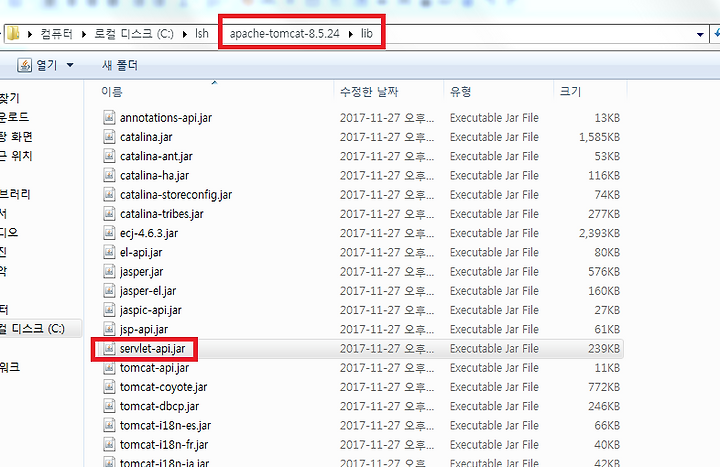Image resolution: width=720 pixels, height=467 pixels.
Task: Expand the chevron after apache-tomcat-8.5.24 breadcrumb
Action: (351, 34)
